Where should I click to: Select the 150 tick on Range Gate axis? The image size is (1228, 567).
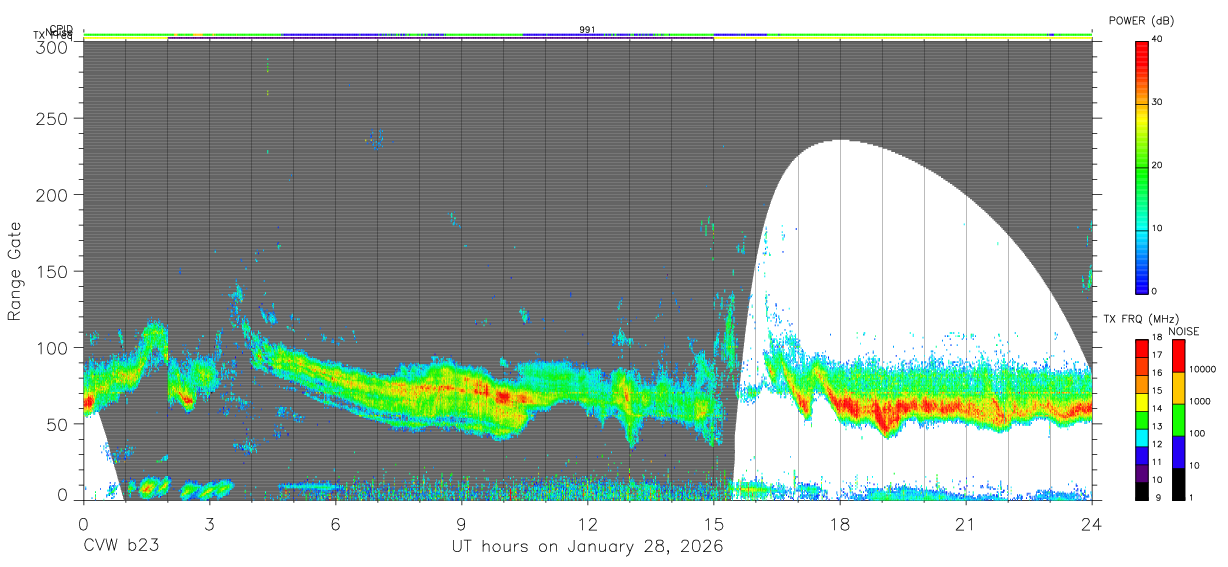(x=51, y=272)
